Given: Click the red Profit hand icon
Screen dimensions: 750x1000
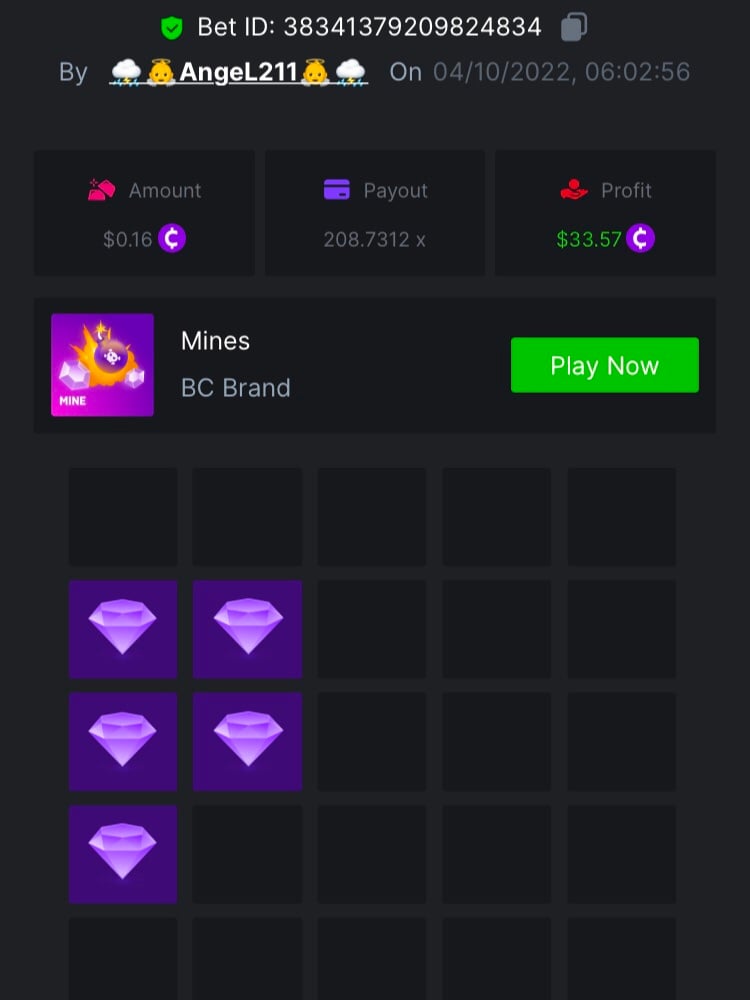Looking at the screenshot, I should pos(573,189).
